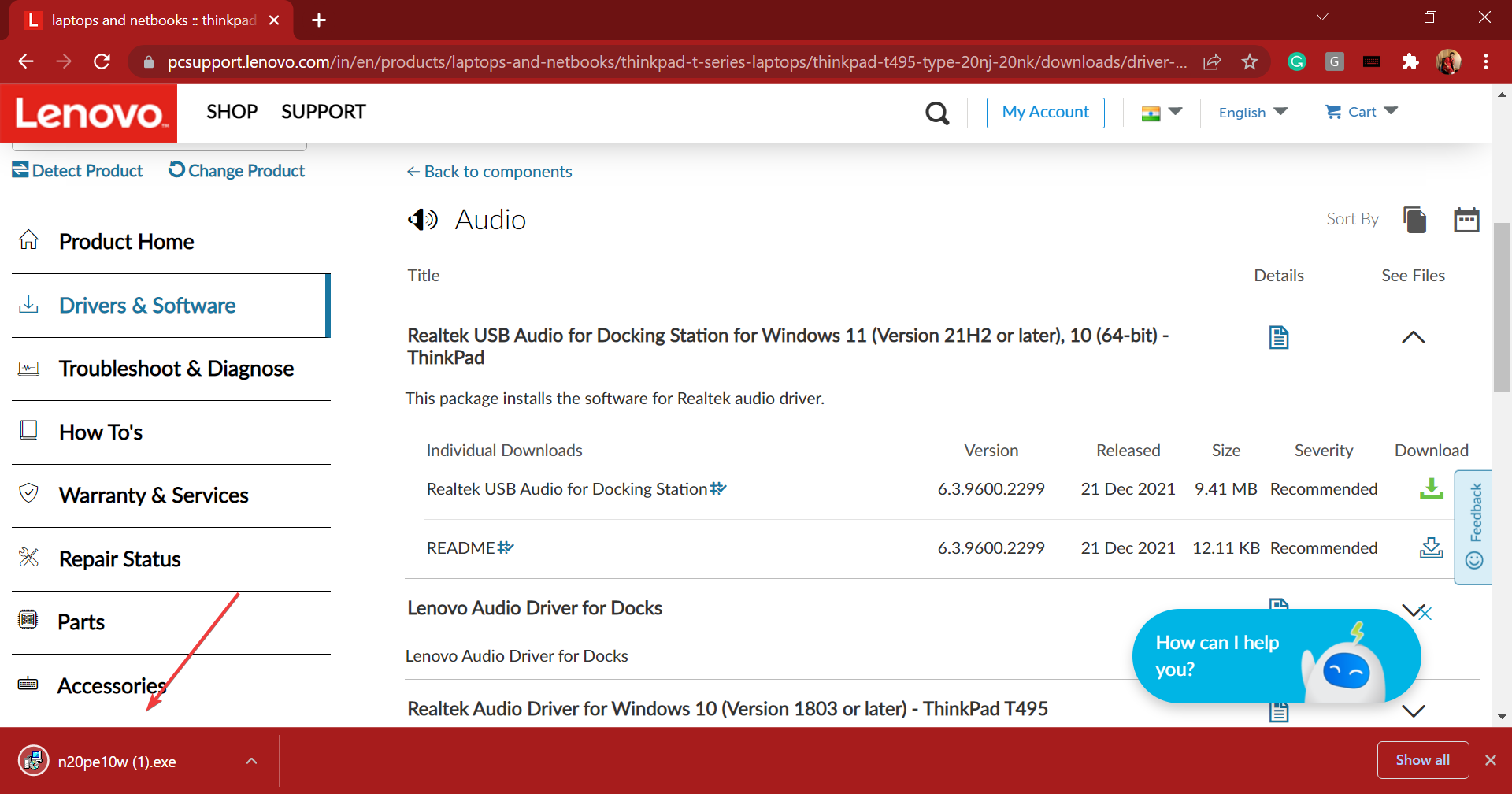The height and width of the screenshot is (794, 1512).
Task: Click Show all downloads button
Action: [1422, 760]
